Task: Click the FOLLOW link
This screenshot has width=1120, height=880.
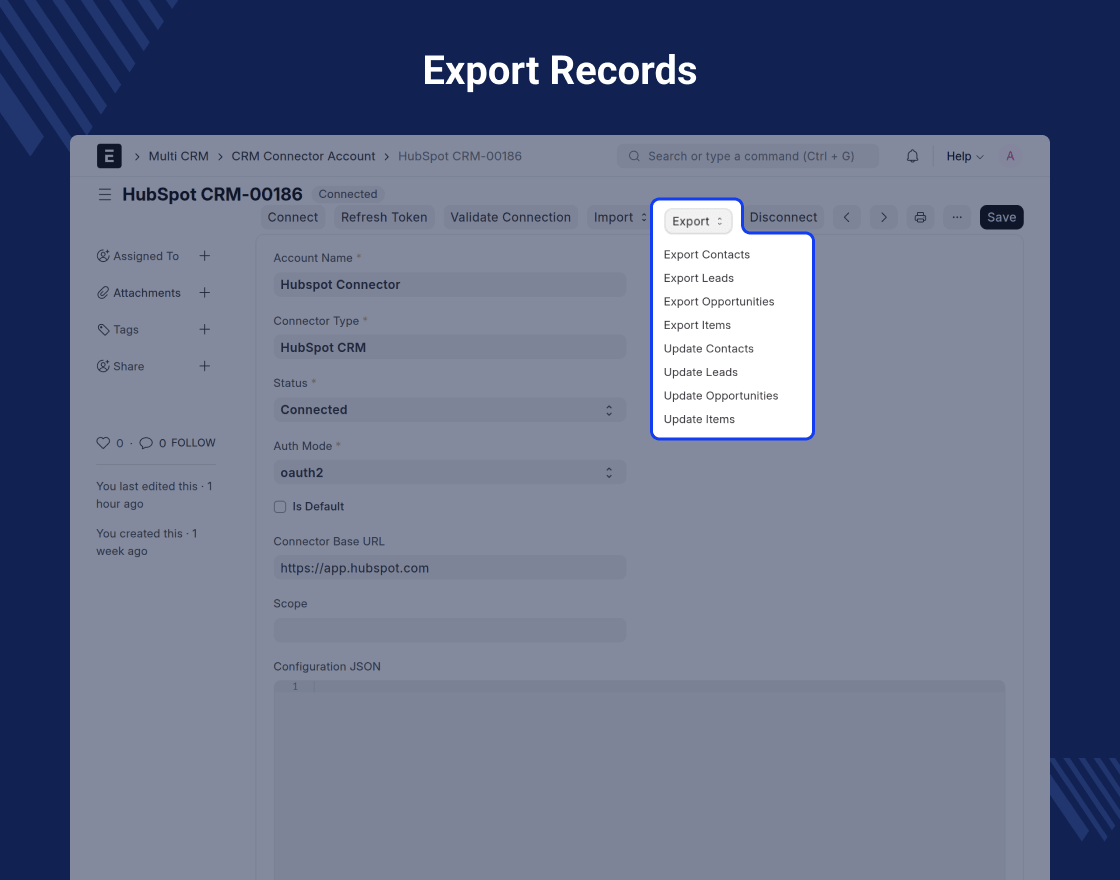Action: pos(193,443)
